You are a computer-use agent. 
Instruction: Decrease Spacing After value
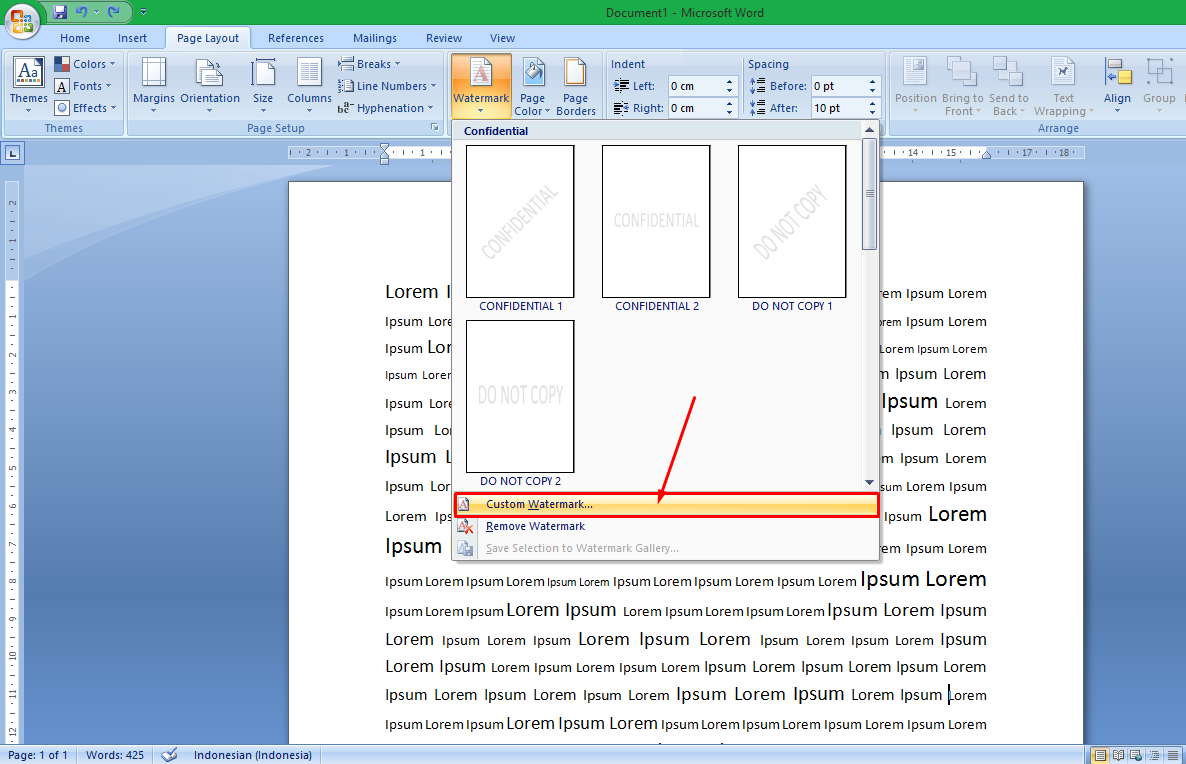[x=872, y=113]
